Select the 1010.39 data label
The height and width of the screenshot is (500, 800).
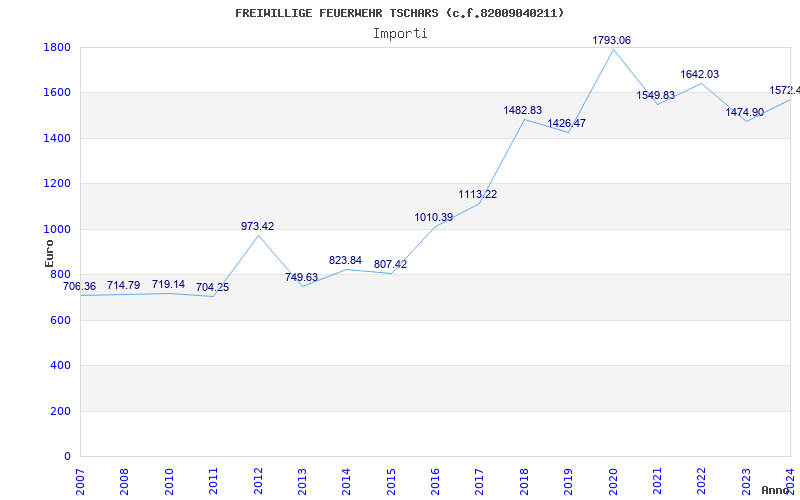pos(434,218)
